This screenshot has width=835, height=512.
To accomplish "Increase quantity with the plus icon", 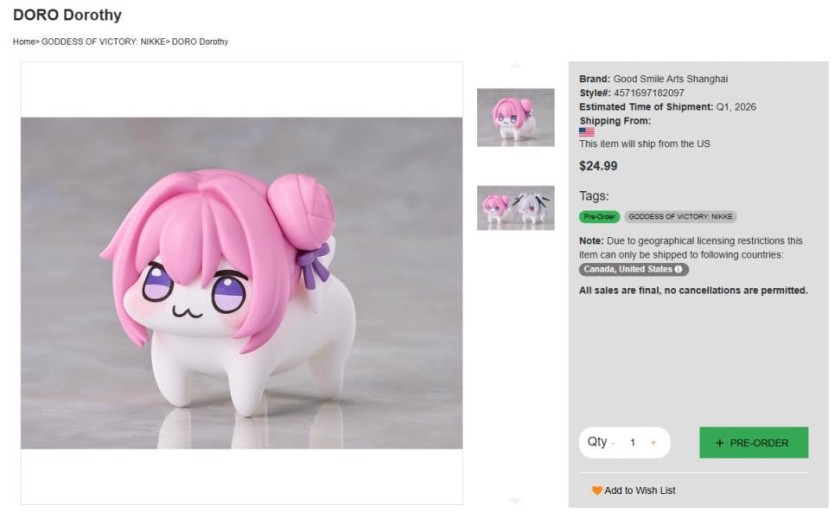I will click(653, 443).
